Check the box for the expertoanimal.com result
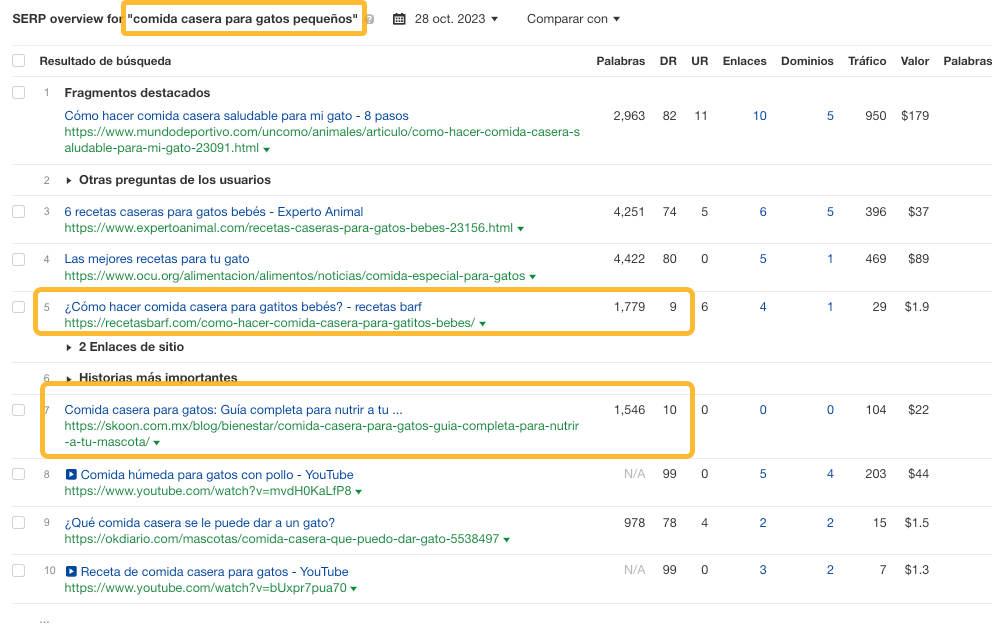 [18, 212]
